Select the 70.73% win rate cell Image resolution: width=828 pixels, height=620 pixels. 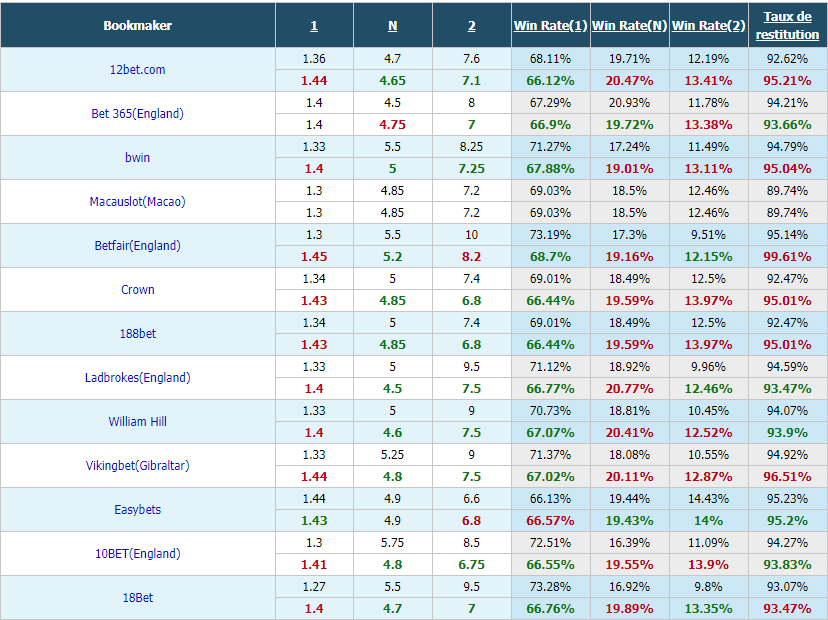click(550, 411)
